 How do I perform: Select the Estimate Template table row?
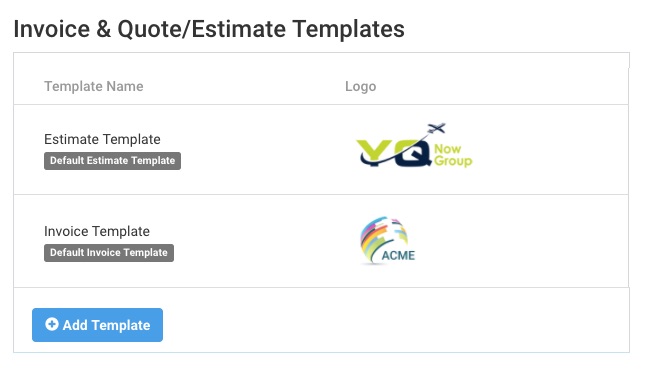click(321, 150)
